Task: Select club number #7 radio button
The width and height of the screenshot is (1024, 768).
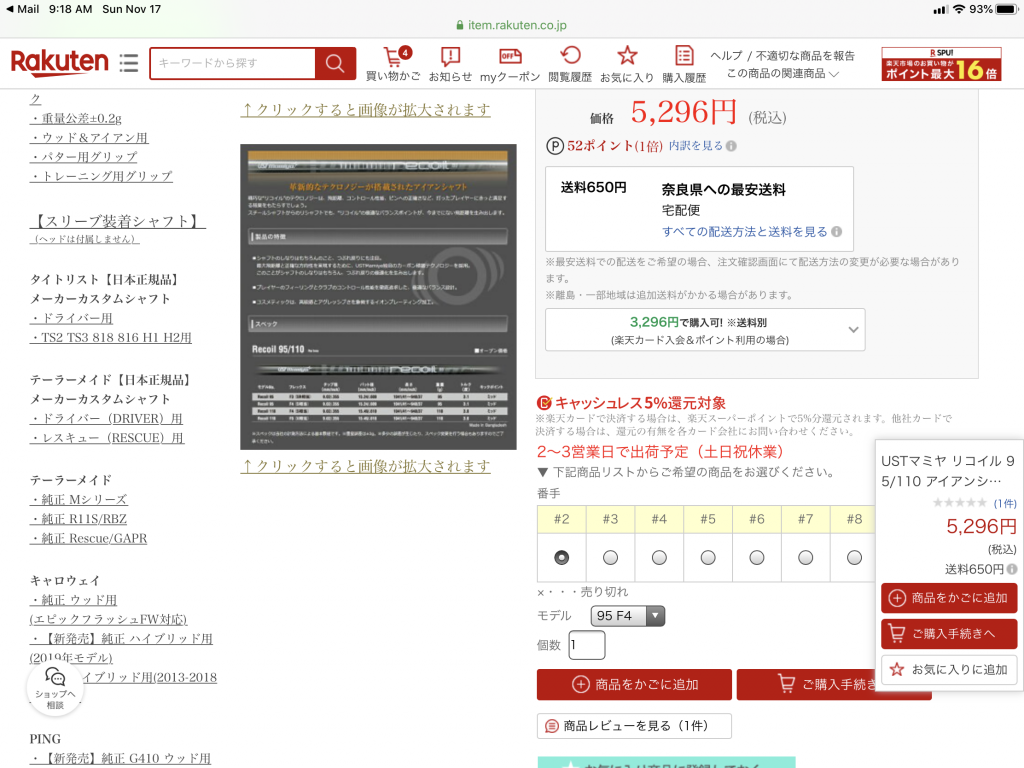Action: tap(806, 558)
